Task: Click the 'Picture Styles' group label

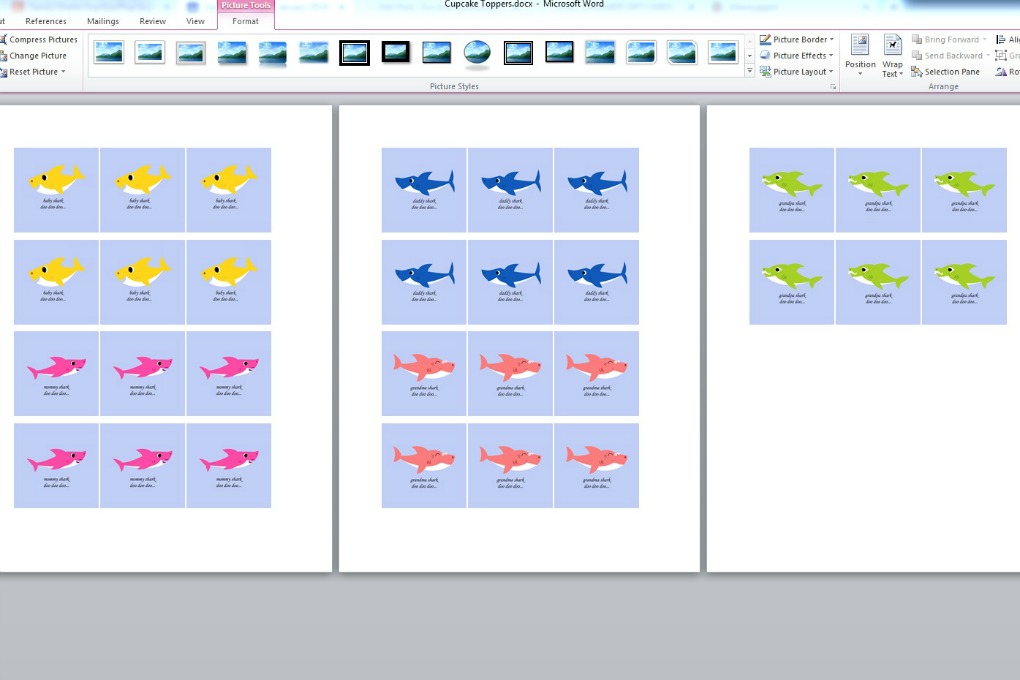Action: pos(454,86)
